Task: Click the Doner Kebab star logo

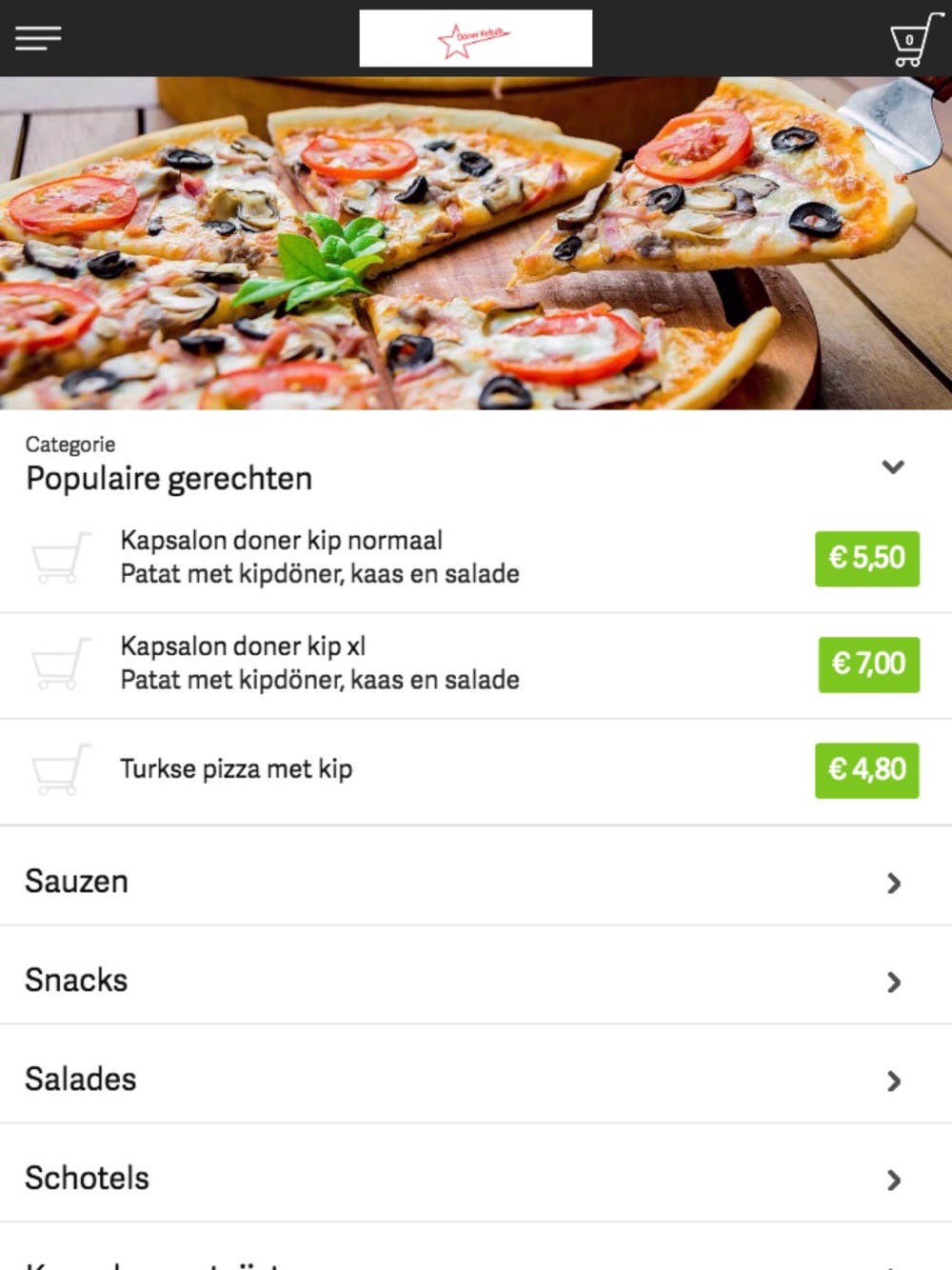Action: [475, 39]
